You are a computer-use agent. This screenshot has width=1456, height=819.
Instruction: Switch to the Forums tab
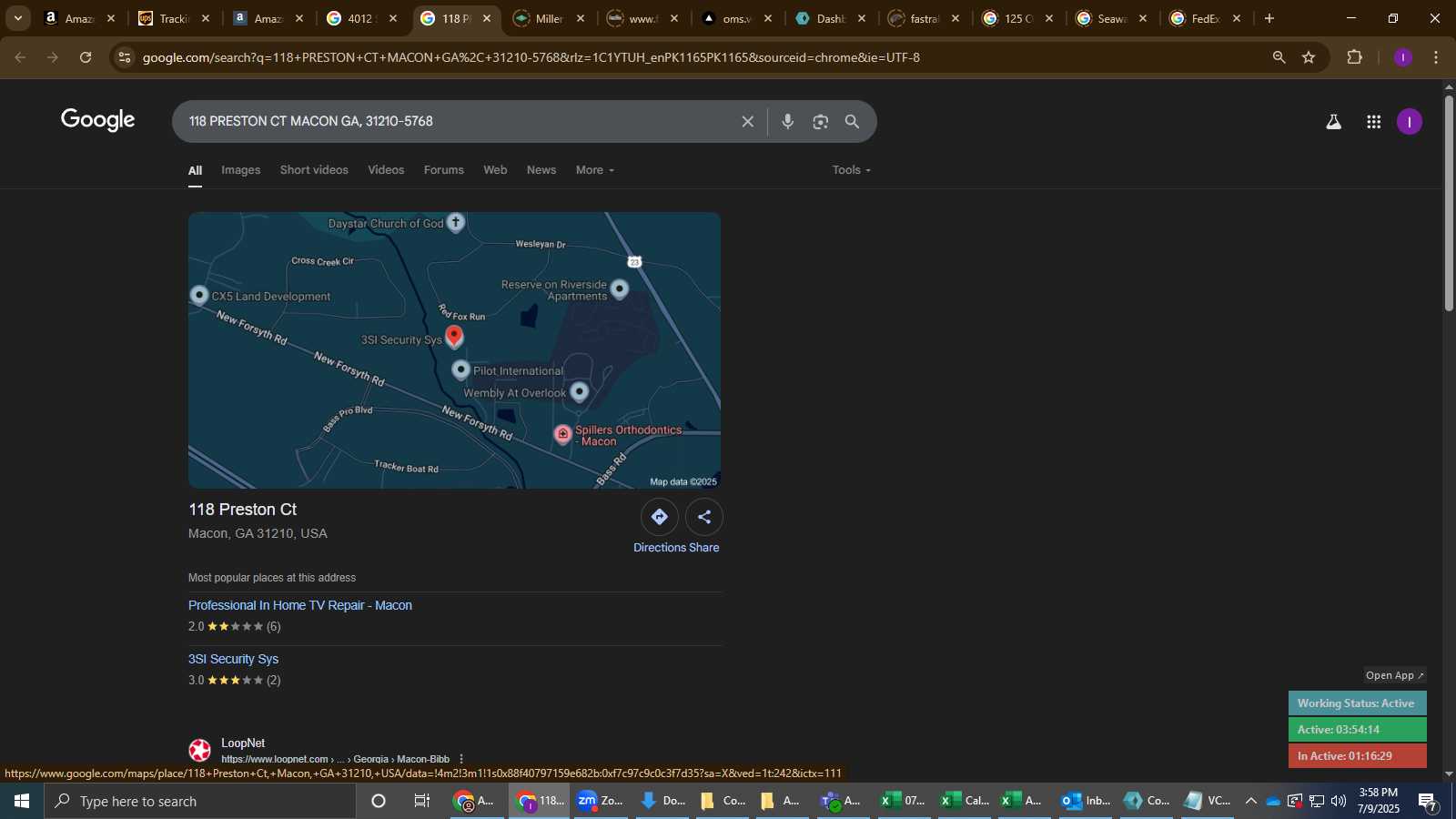click(x=444, y=170)
